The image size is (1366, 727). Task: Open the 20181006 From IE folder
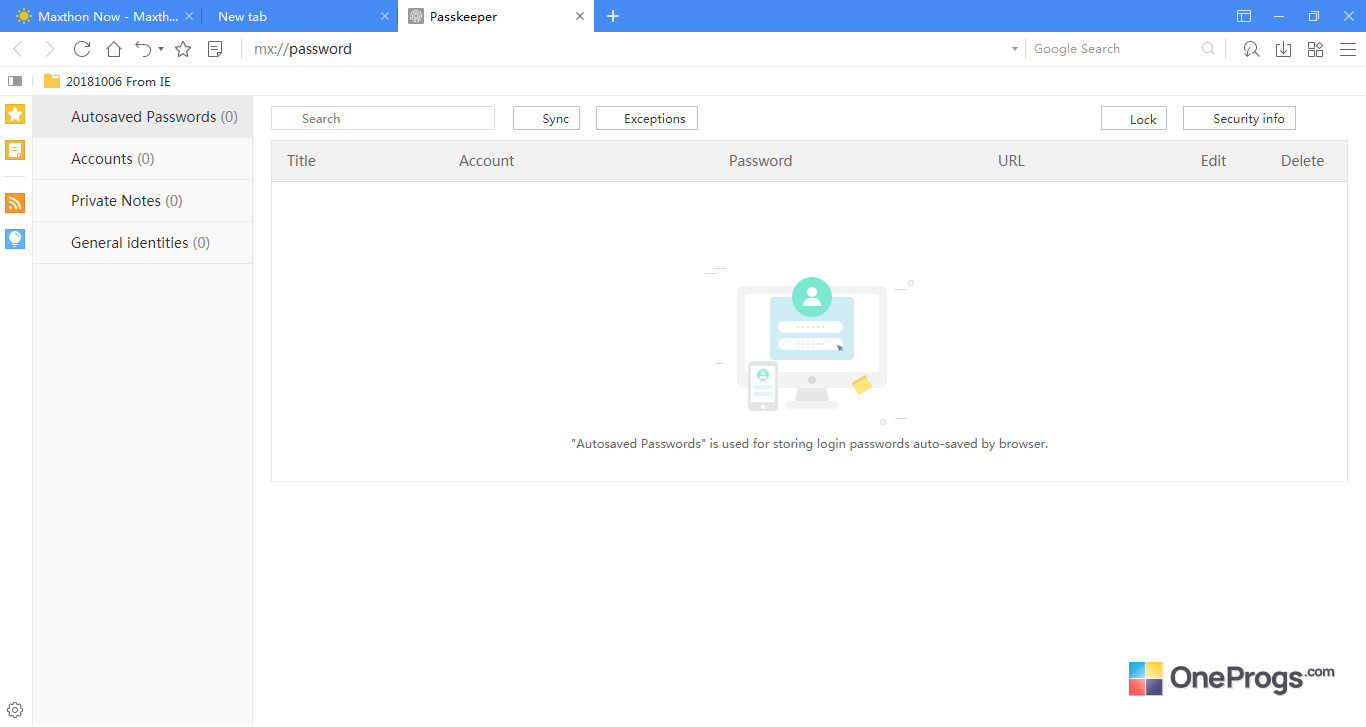click(x=107, y=81)
